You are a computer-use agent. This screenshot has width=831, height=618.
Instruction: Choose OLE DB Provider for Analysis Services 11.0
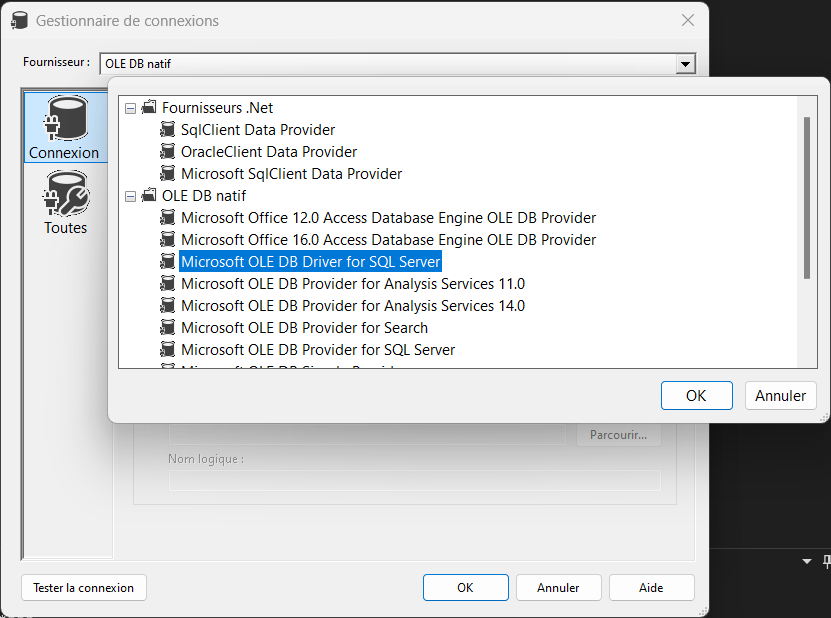[x=353, y=284]
